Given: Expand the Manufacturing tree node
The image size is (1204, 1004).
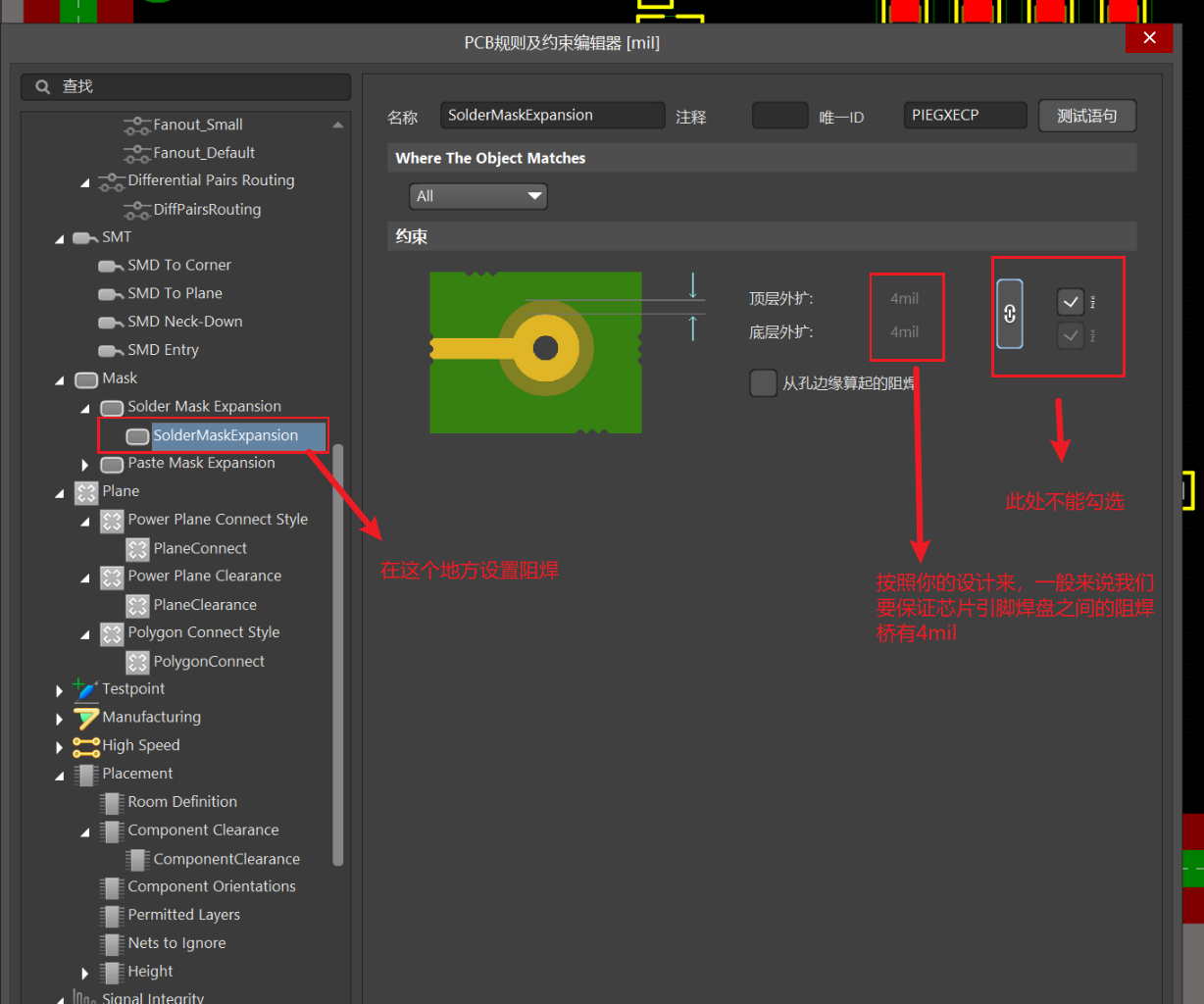Looking at the screenshot, I should pyautogui.click(x=60, y=719).
